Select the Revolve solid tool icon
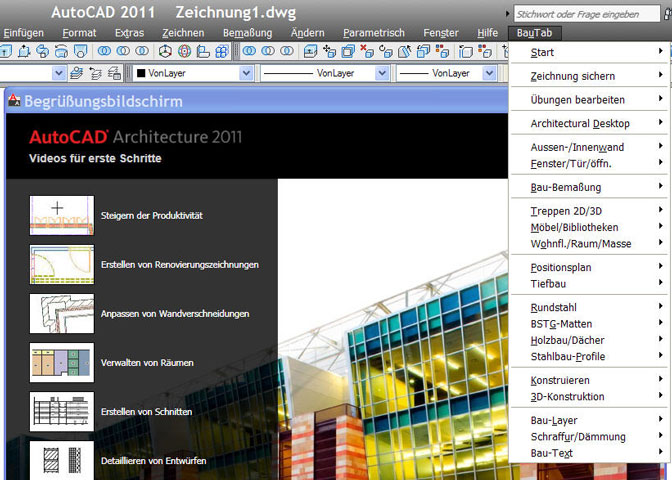Viewport: 672px width, 480px height. tap(61, 51)
